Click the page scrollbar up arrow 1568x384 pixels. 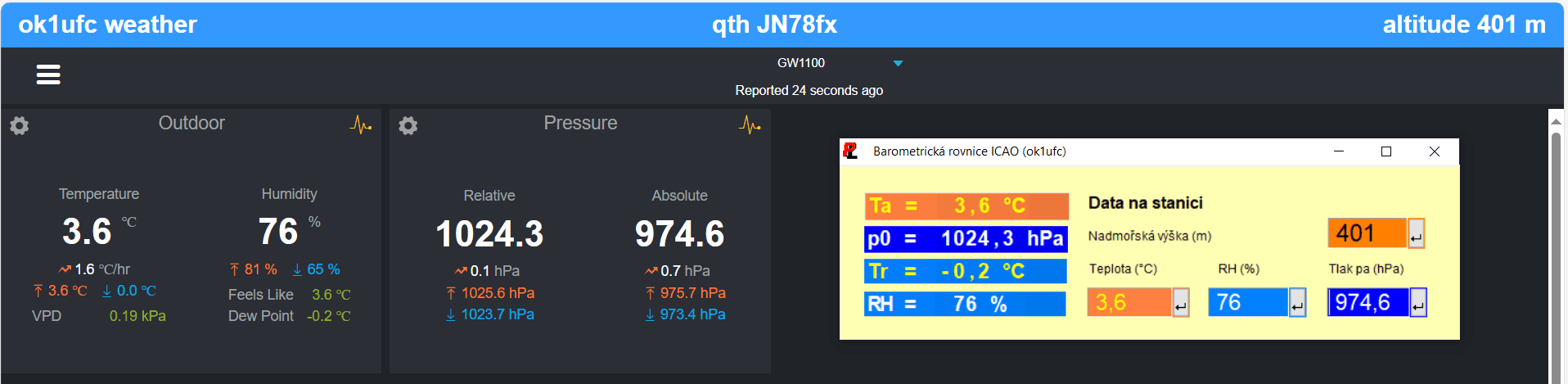coord(1556,121)
